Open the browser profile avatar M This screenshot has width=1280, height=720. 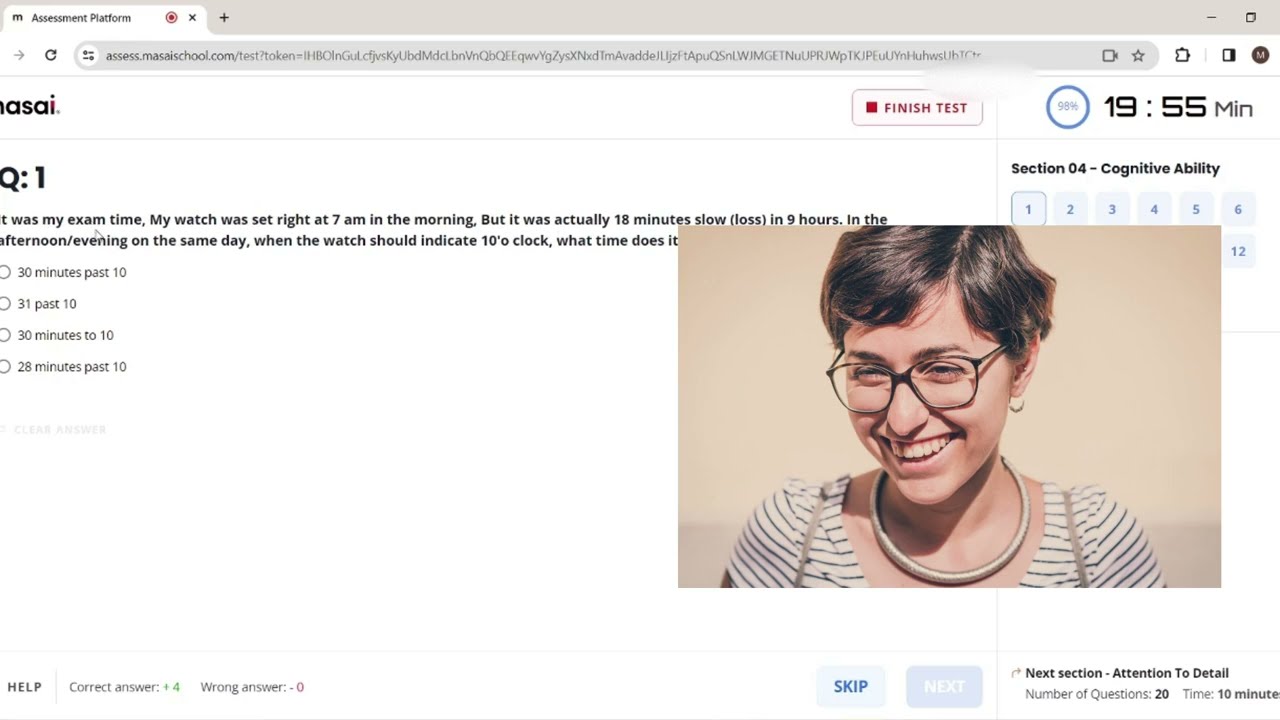pyautogui.click(x=1260, y=56)
